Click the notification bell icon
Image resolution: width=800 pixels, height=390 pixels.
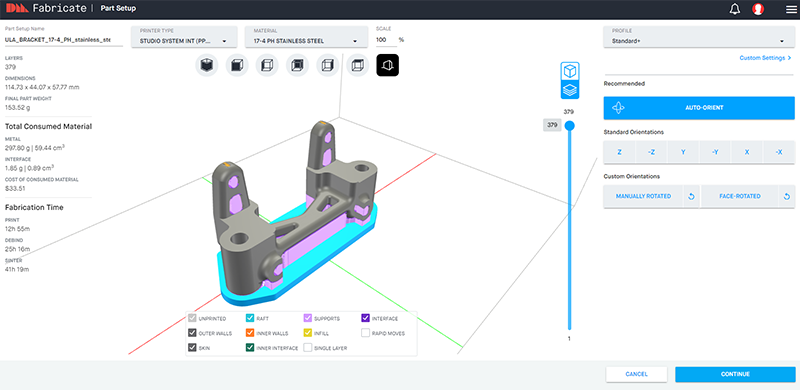click(735, 9)
